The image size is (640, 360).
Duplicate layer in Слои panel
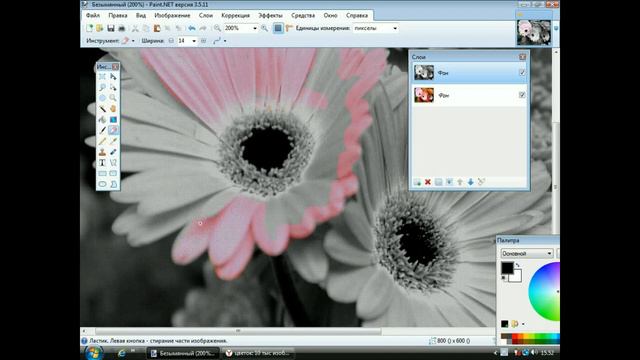[x=438, y=182]
